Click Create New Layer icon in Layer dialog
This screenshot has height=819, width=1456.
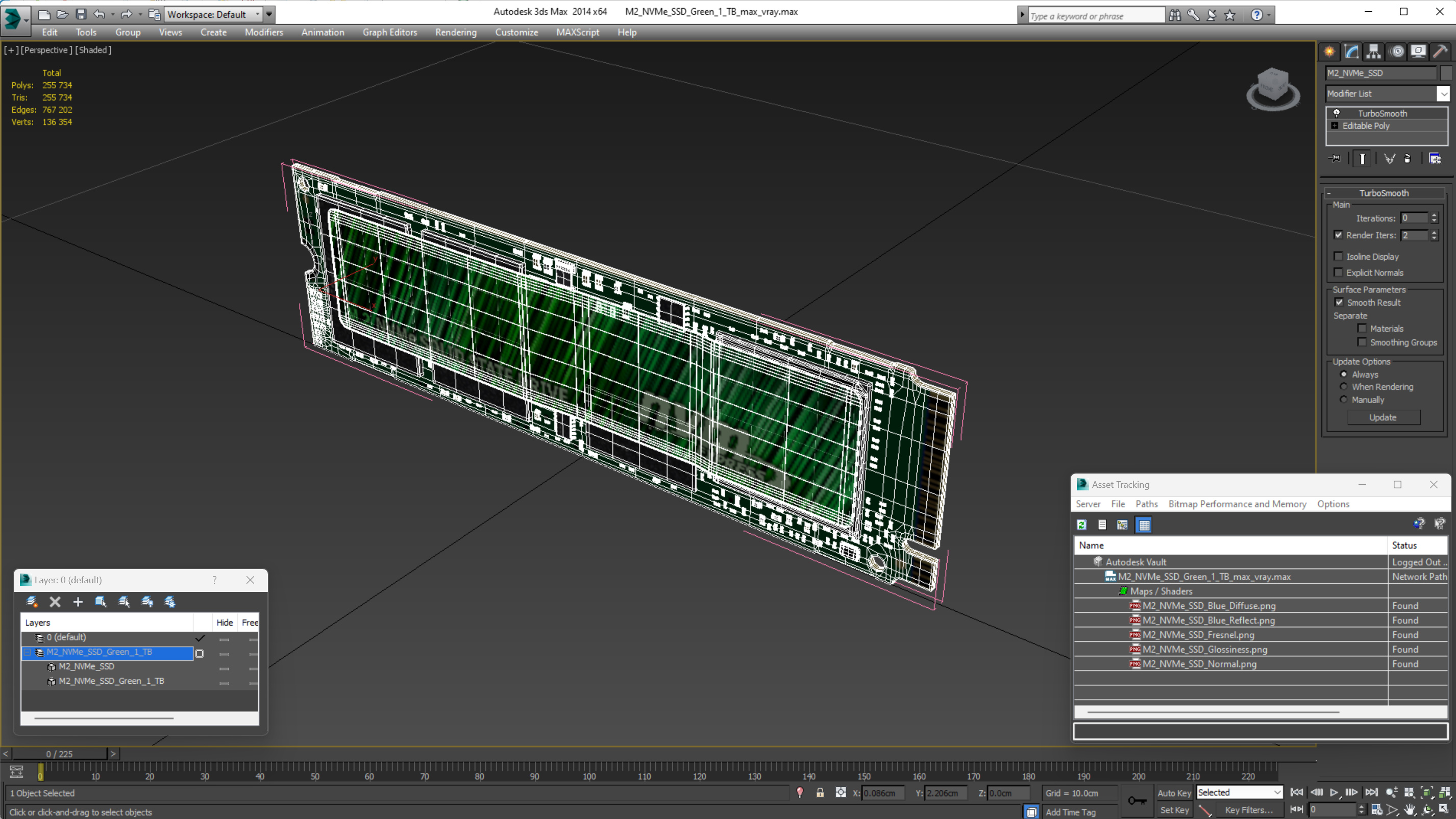pos(32,602)
